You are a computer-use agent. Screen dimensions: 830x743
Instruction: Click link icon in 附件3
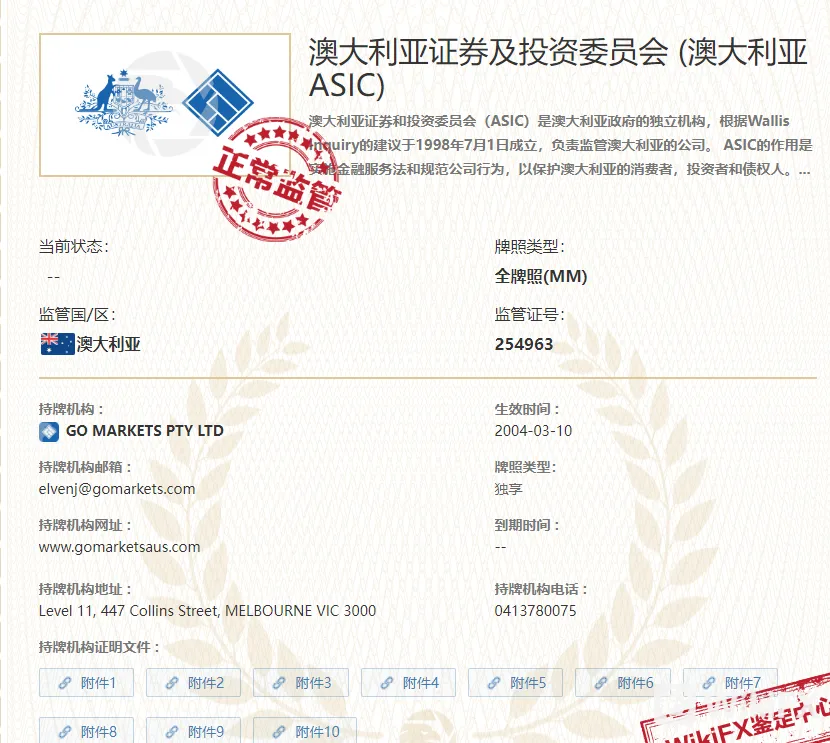(279, 683)
